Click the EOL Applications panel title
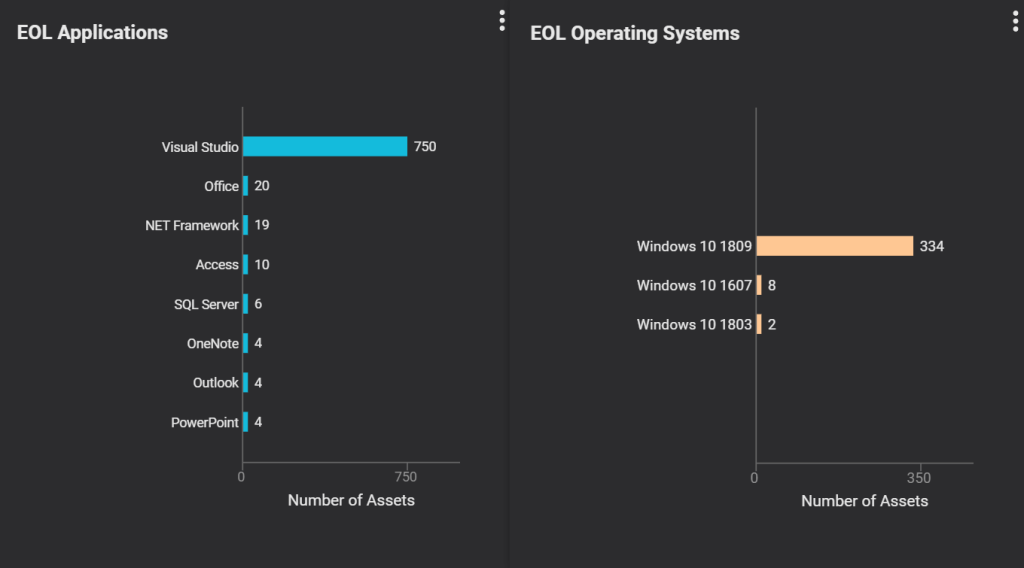1024x568 pixels. click(92, 33)
